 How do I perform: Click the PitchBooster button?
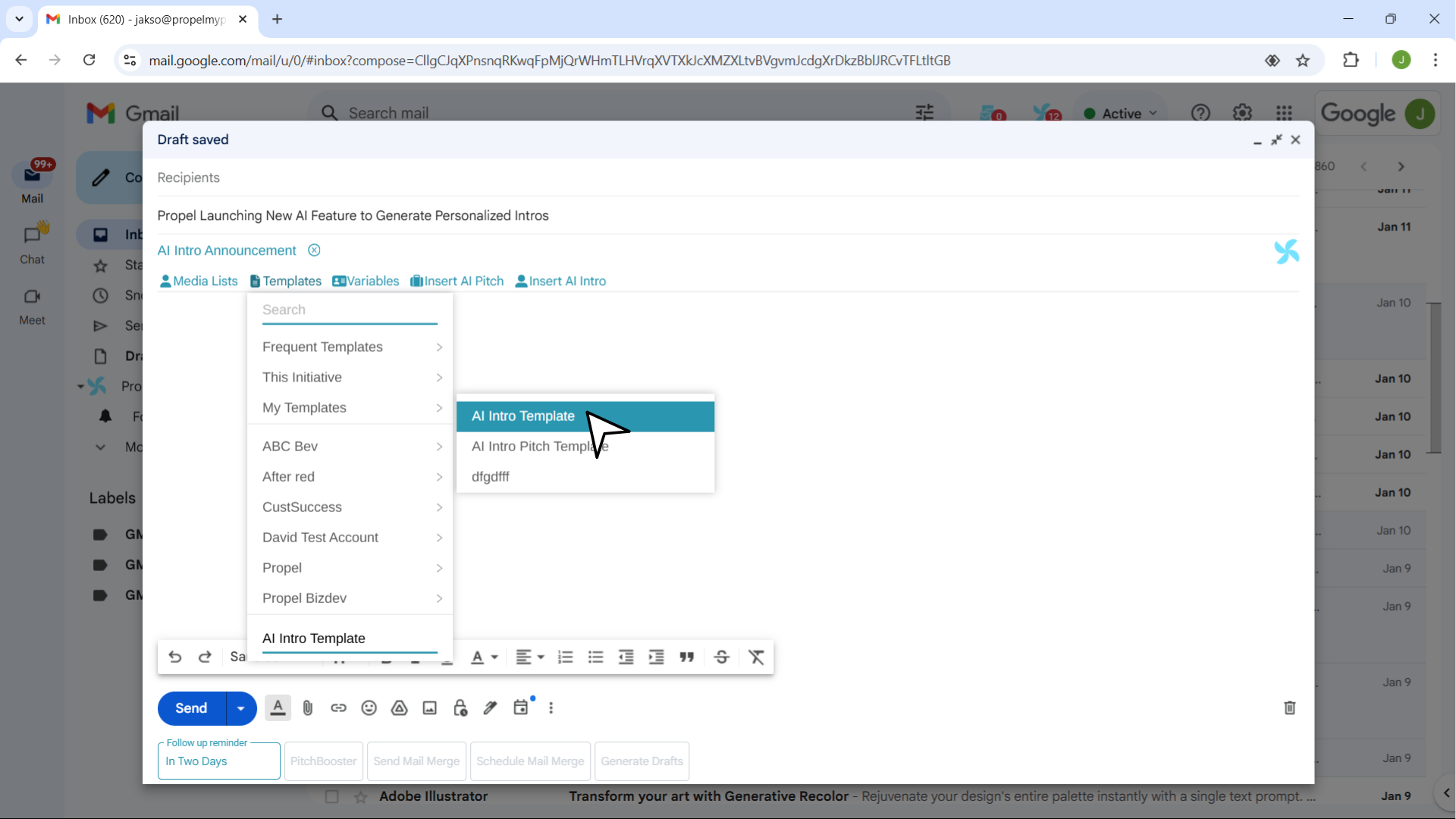point(324,761)
